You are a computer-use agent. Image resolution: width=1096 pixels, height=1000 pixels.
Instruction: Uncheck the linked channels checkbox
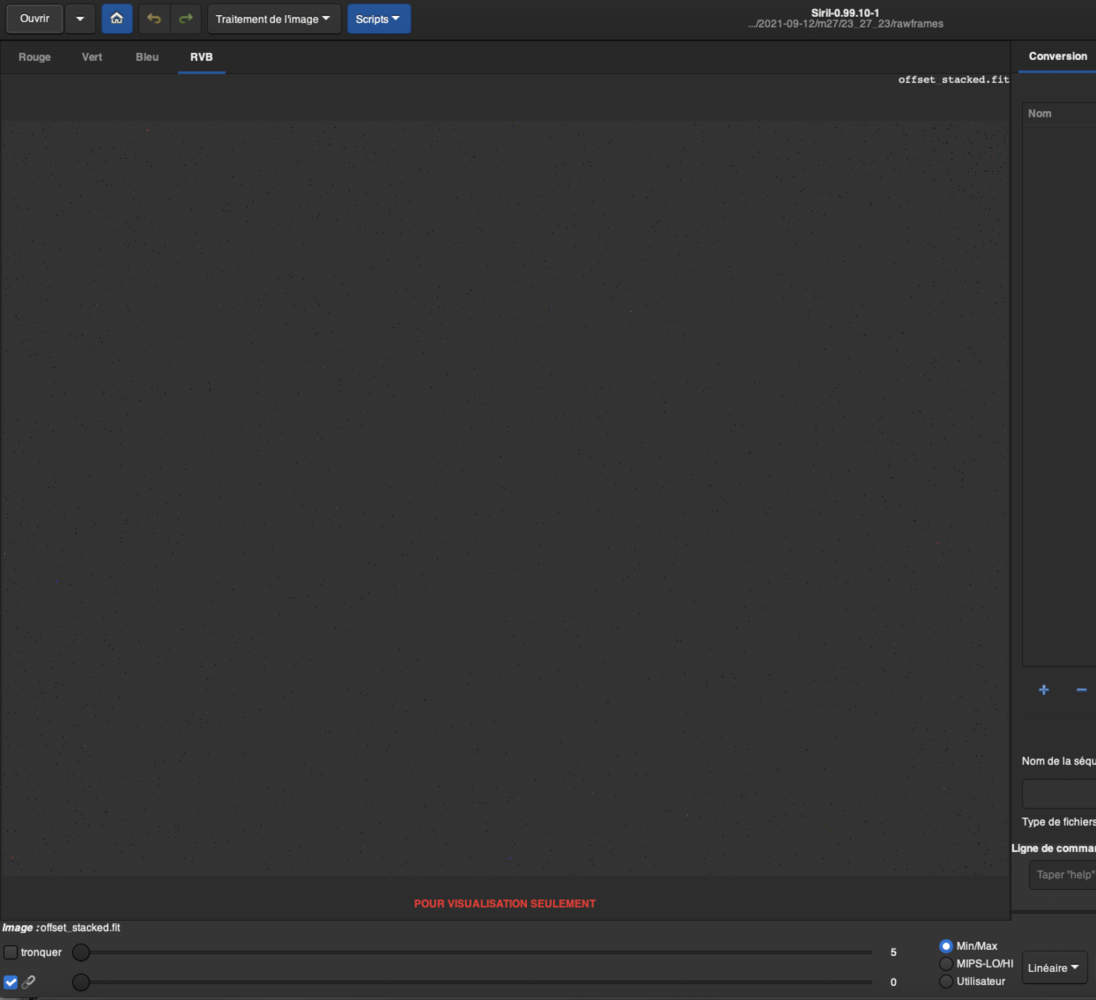click(10, 982)
